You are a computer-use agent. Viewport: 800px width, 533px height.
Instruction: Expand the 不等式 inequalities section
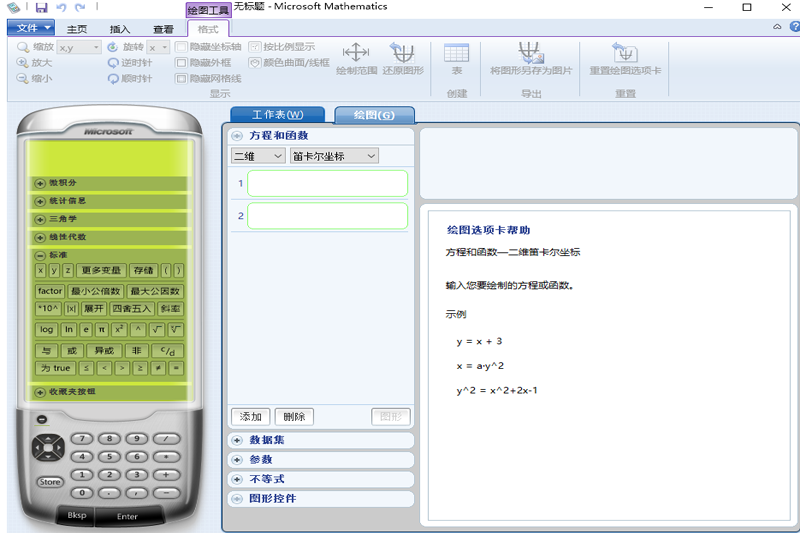[x=237, y=479]
